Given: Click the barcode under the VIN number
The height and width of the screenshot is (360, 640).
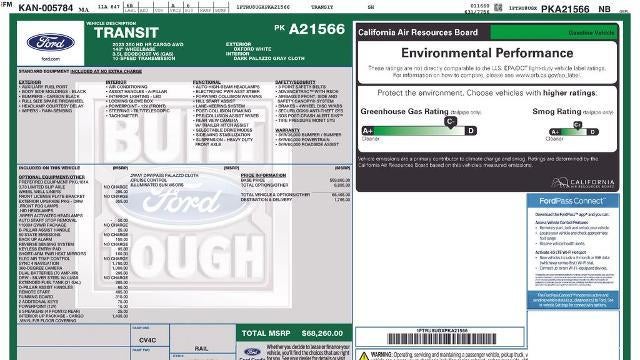Looking at the screenshot, I should point(442,339).
